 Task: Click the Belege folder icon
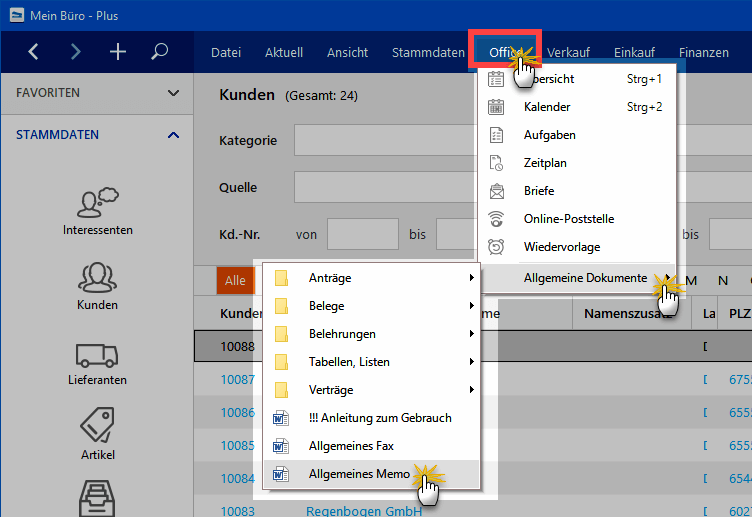[x=281, y=306]
